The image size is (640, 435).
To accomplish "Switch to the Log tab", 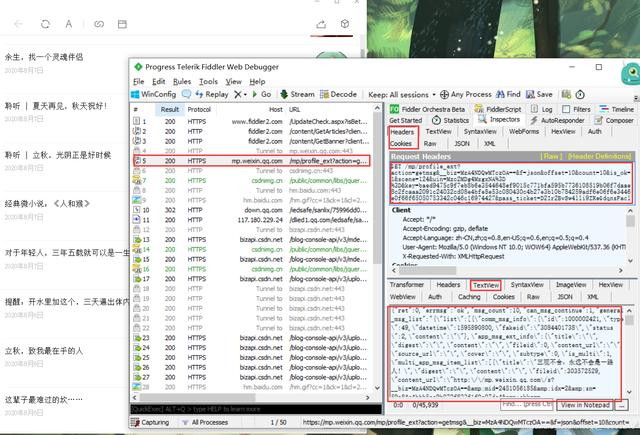I will pos(542,109).
